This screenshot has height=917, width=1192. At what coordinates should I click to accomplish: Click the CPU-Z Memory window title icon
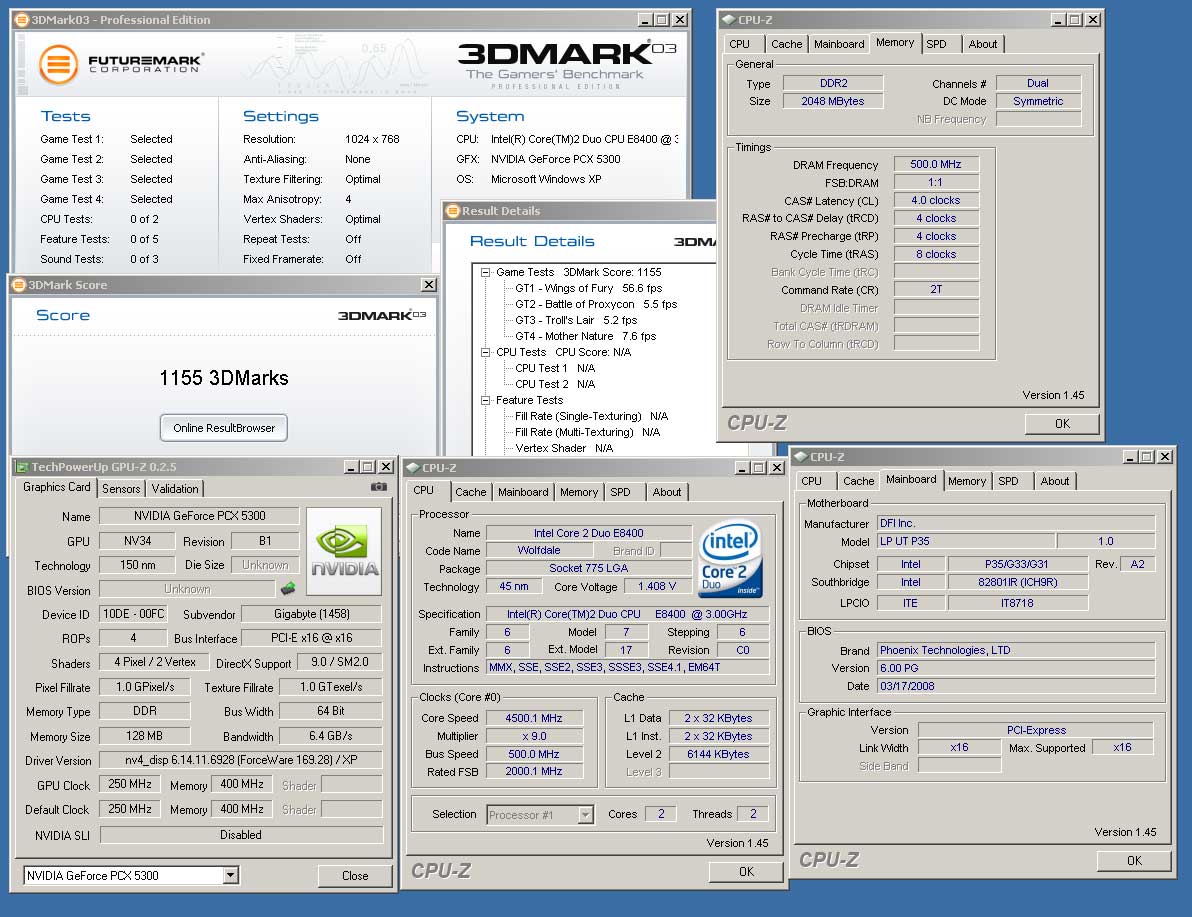pyautogui.click(x=728, y=20)
